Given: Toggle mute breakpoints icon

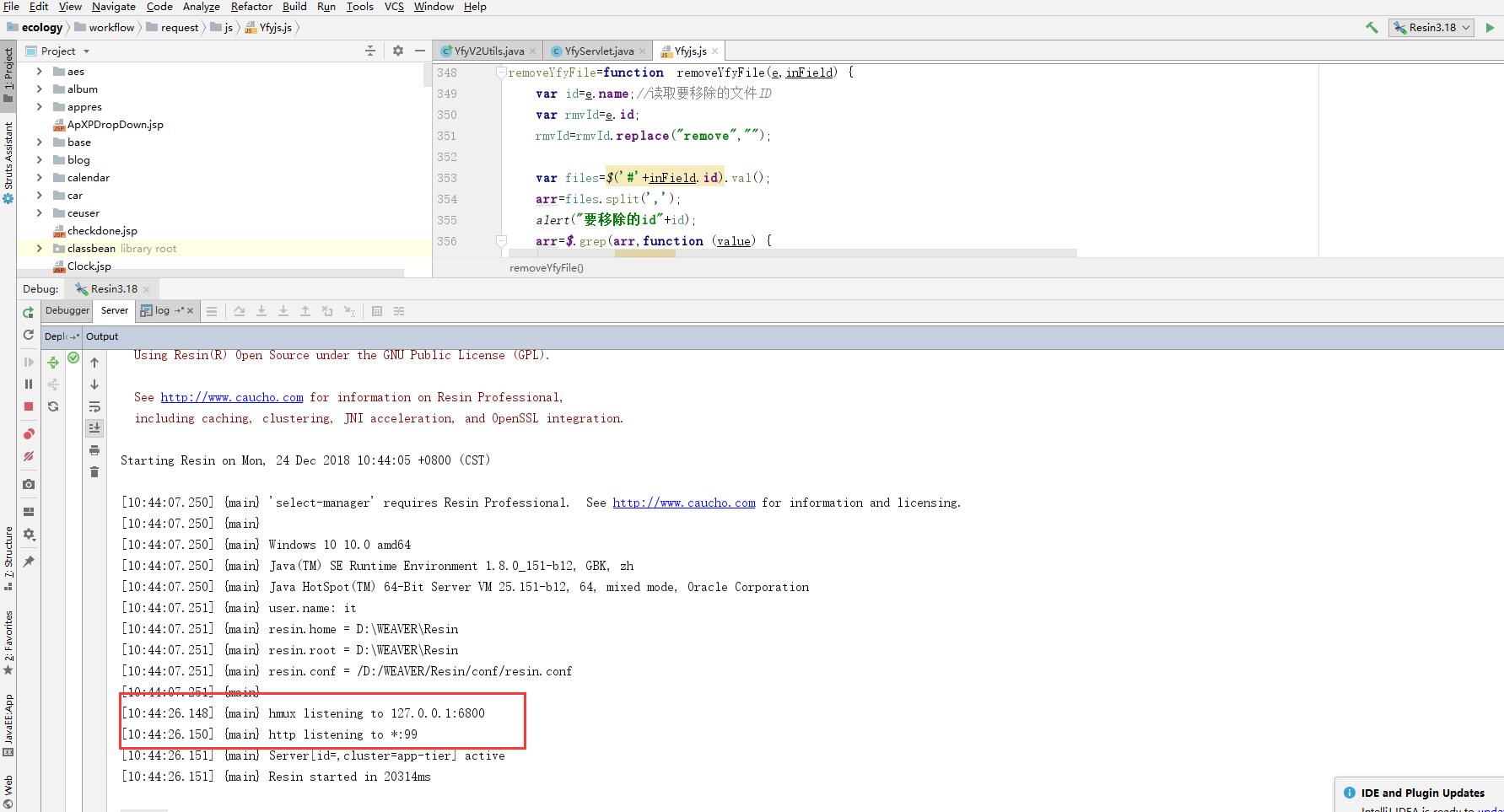Looking at the screenshot, I should pos(28,456).
